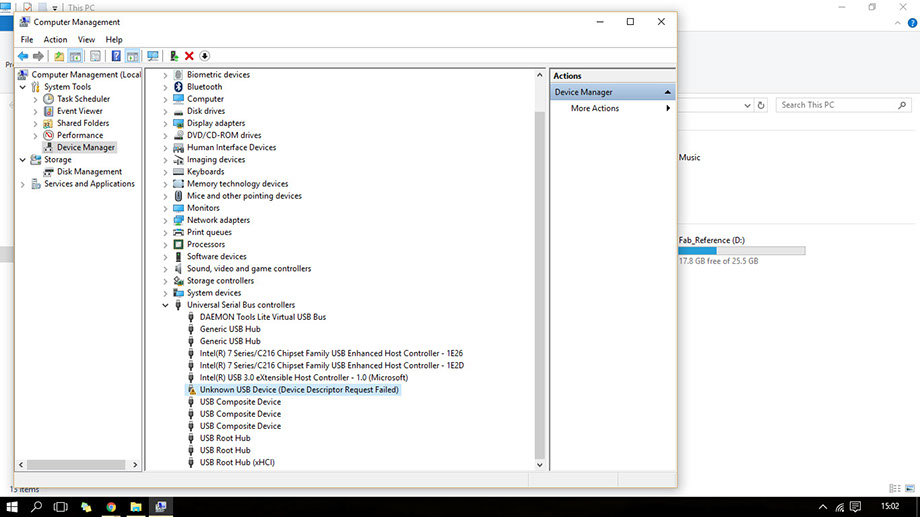
Task: Click the Music folder in This PC
Action: [689, 158]
